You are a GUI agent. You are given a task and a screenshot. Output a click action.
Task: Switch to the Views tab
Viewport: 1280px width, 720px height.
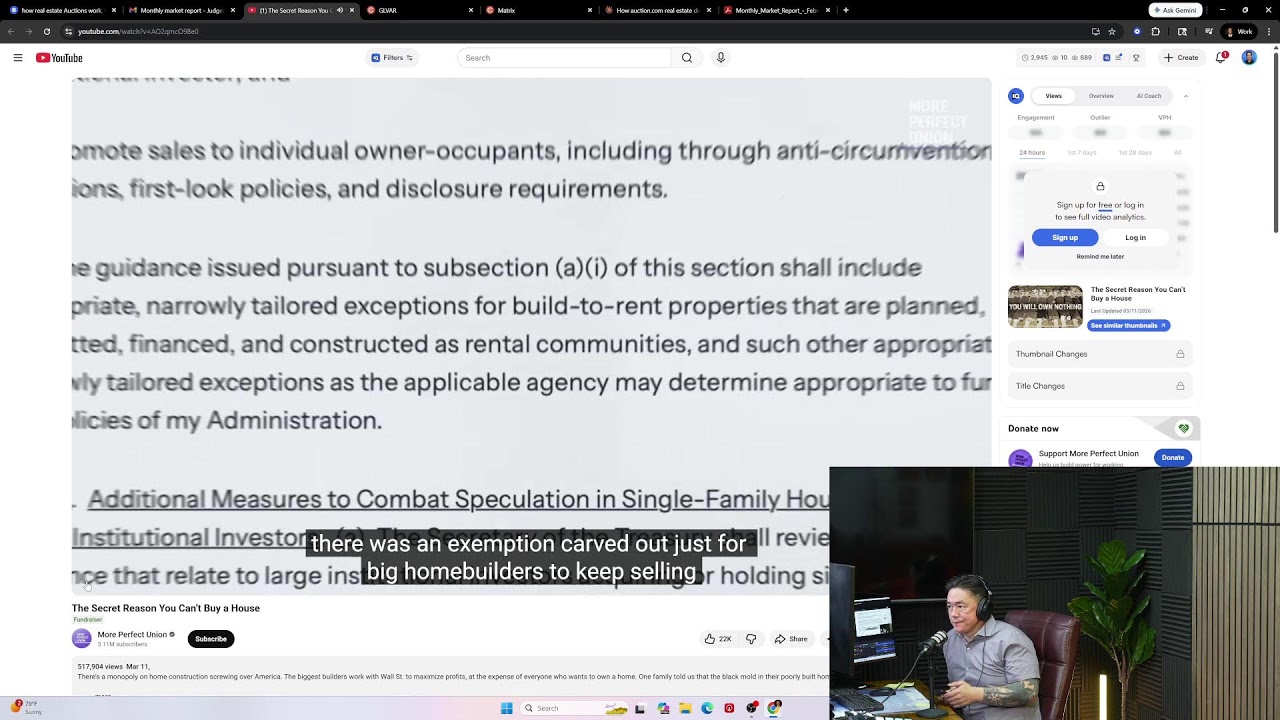click(x=1053, y=96)
